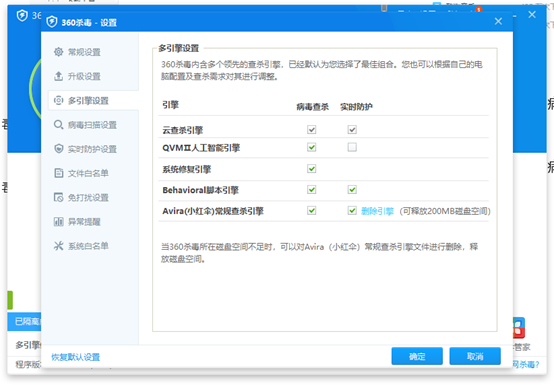Click the 免打扰设置 icon

pos(58,197)
